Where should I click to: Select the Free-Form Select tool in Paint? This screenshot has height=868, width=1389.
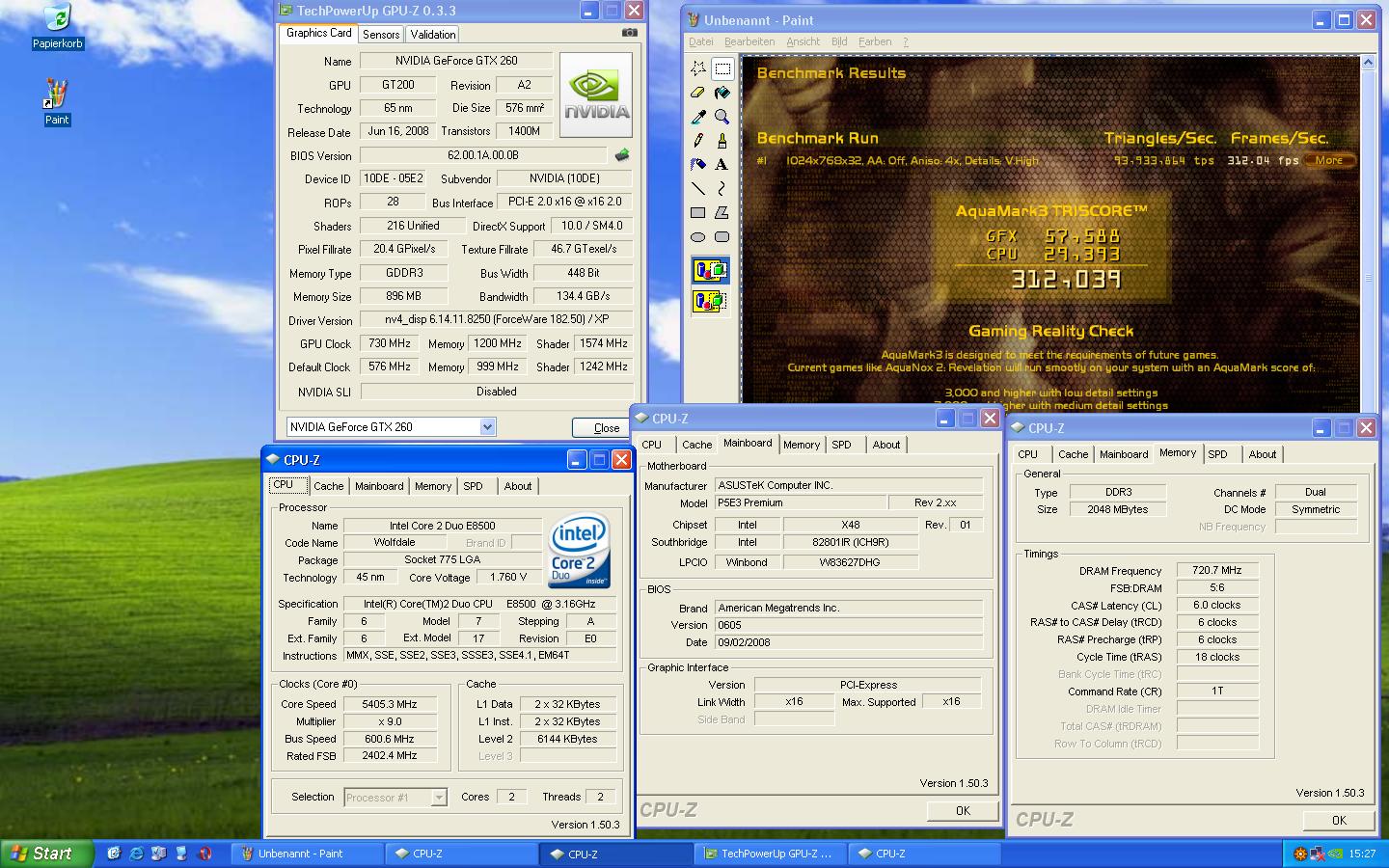click(x=698, y=68)
